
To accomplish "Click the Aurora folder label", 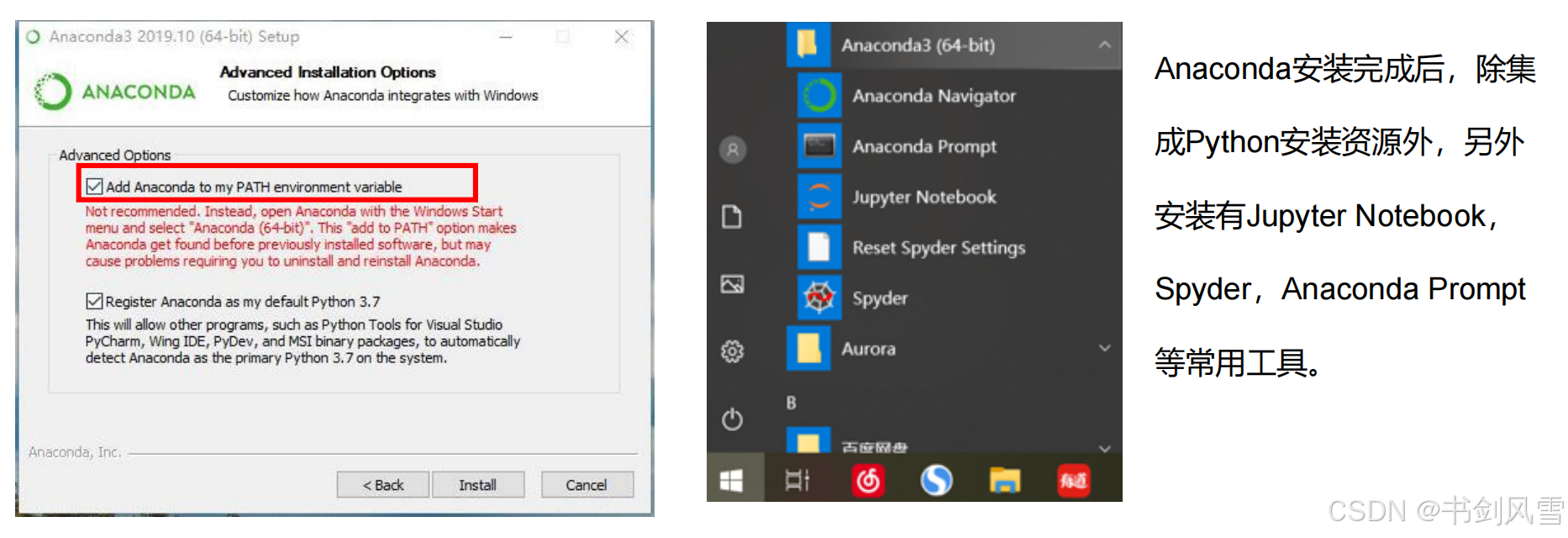I will pyautogui.click(x=869, y=348).
